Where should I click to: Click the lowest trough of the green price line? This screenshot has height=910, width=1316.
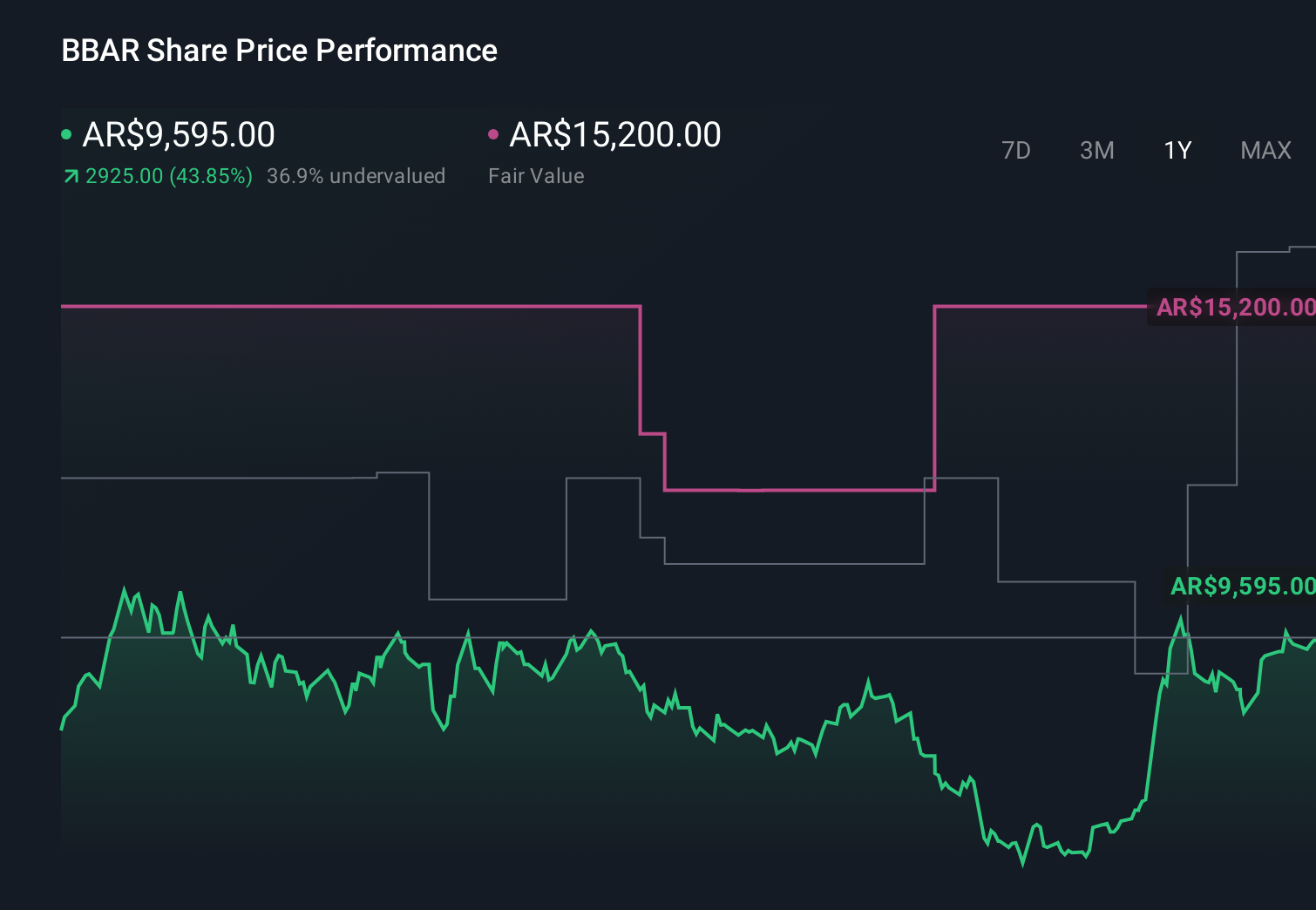pyautogui.click(x=1023, y=863)
